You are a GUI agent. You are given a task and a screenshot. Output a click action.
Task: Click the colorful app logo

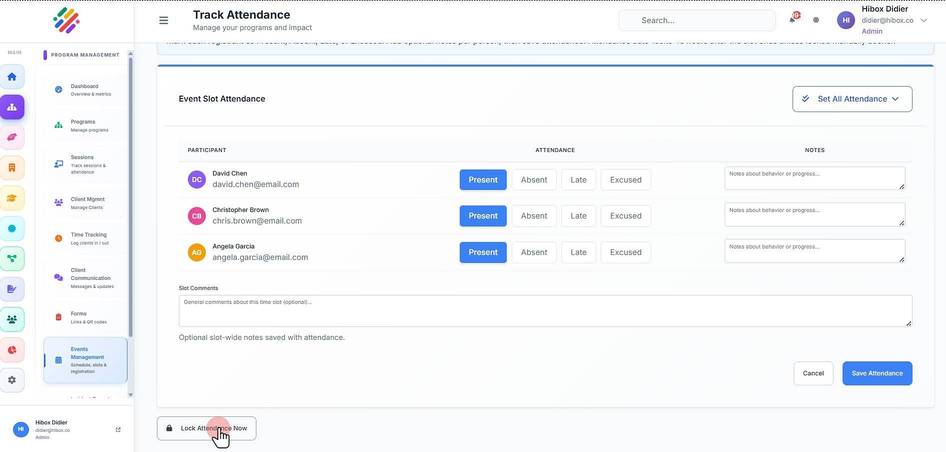coord(66,21)
